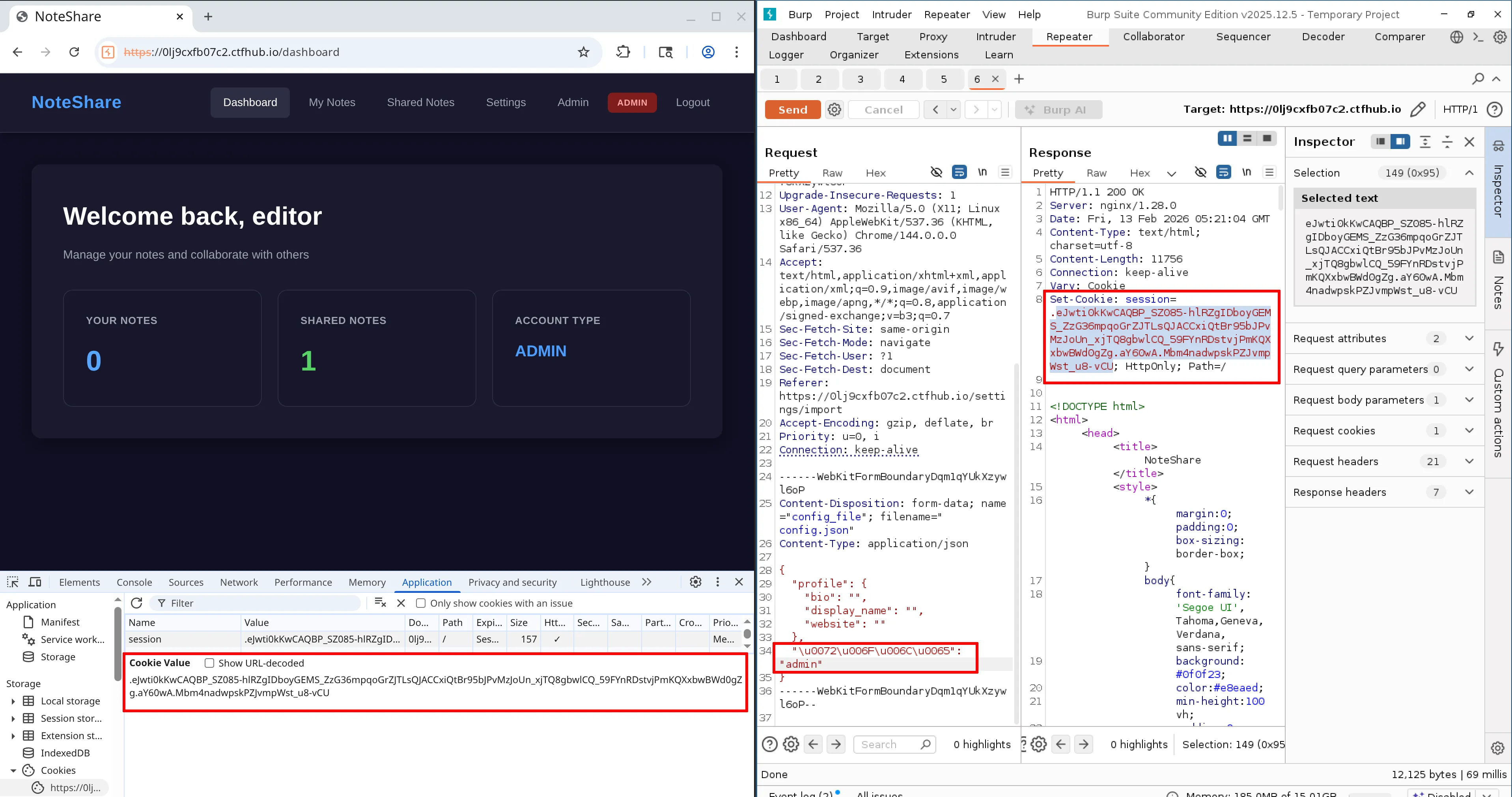Refresh cookies with the reload icon

(x=137, y=603)
